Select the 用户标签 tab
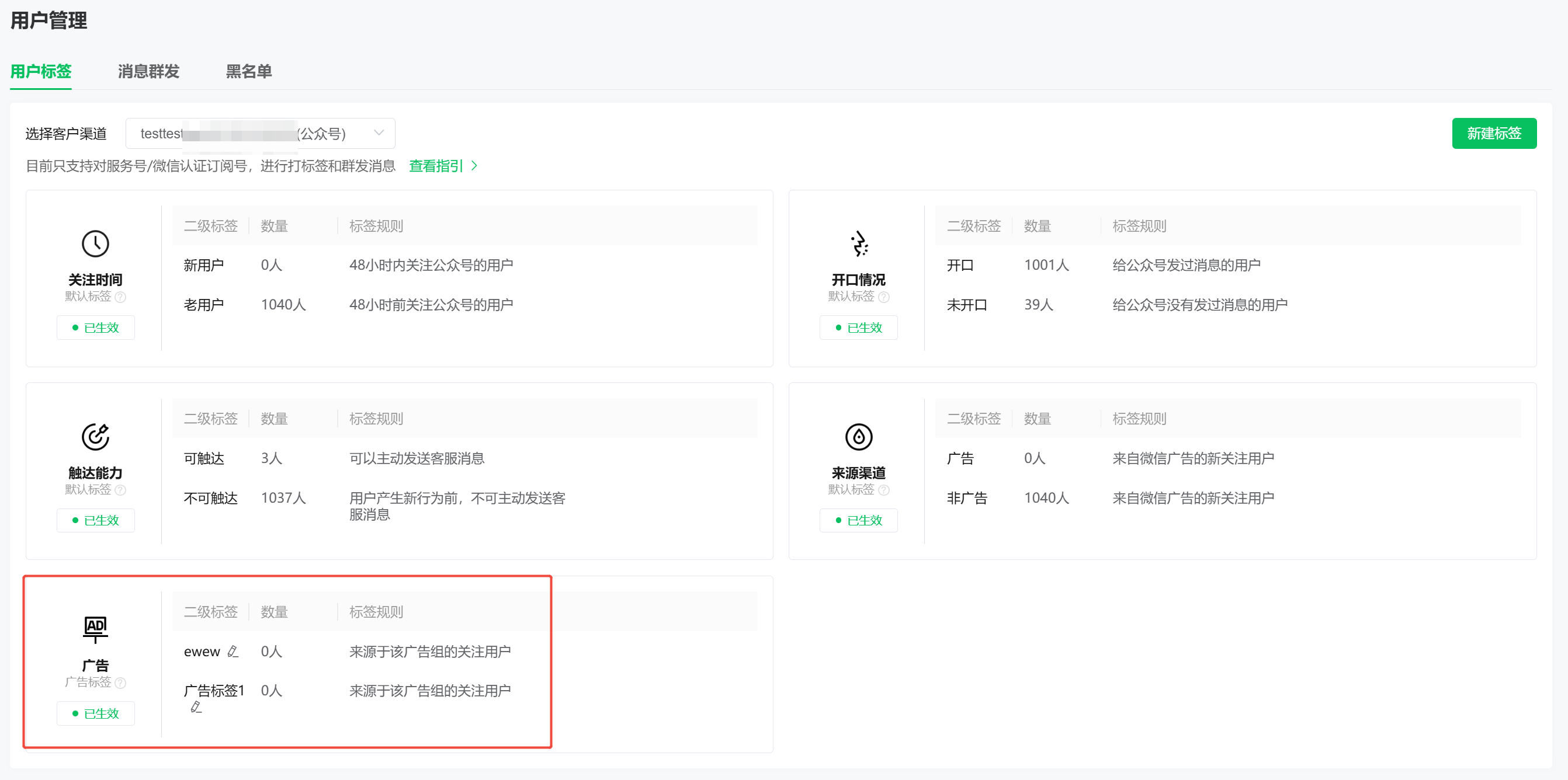Viewport: 1568px width, 780px height. pos(41,71)
